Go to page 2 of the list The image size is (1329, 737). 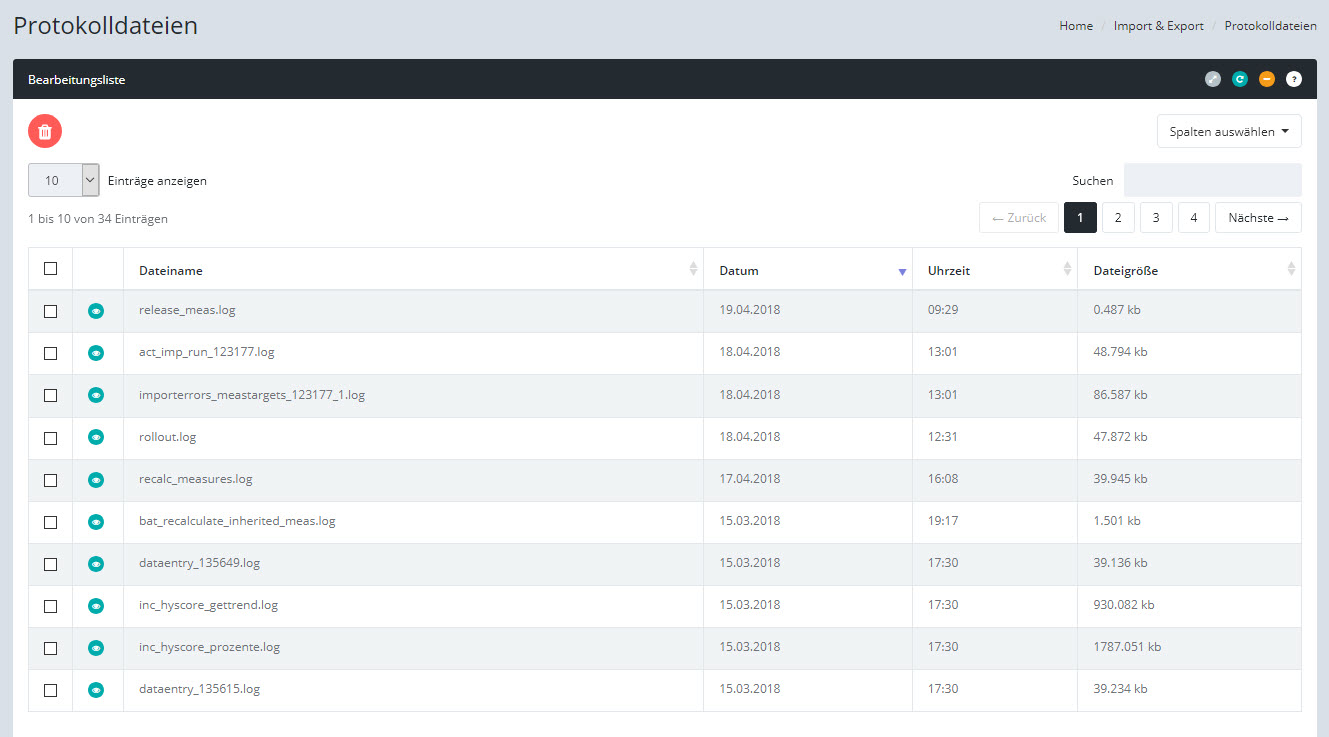(1118, 218)
